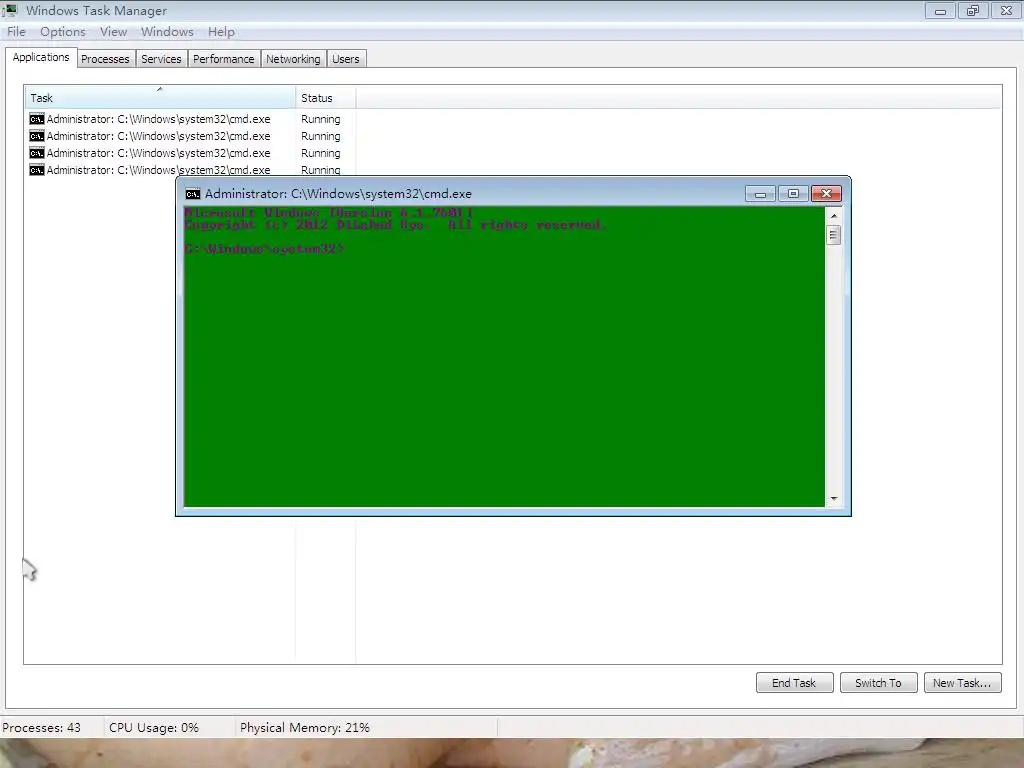
Task: Switch to the Networking tab
Action: (293, 59)
